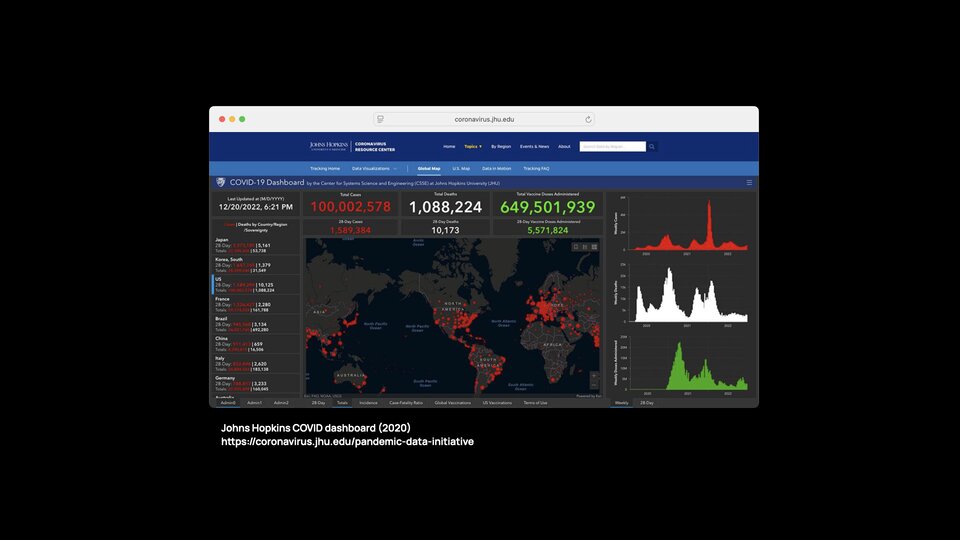Select the Incidence map tab
Viewport: 960px width, 540px height.
tap(368, 403)
